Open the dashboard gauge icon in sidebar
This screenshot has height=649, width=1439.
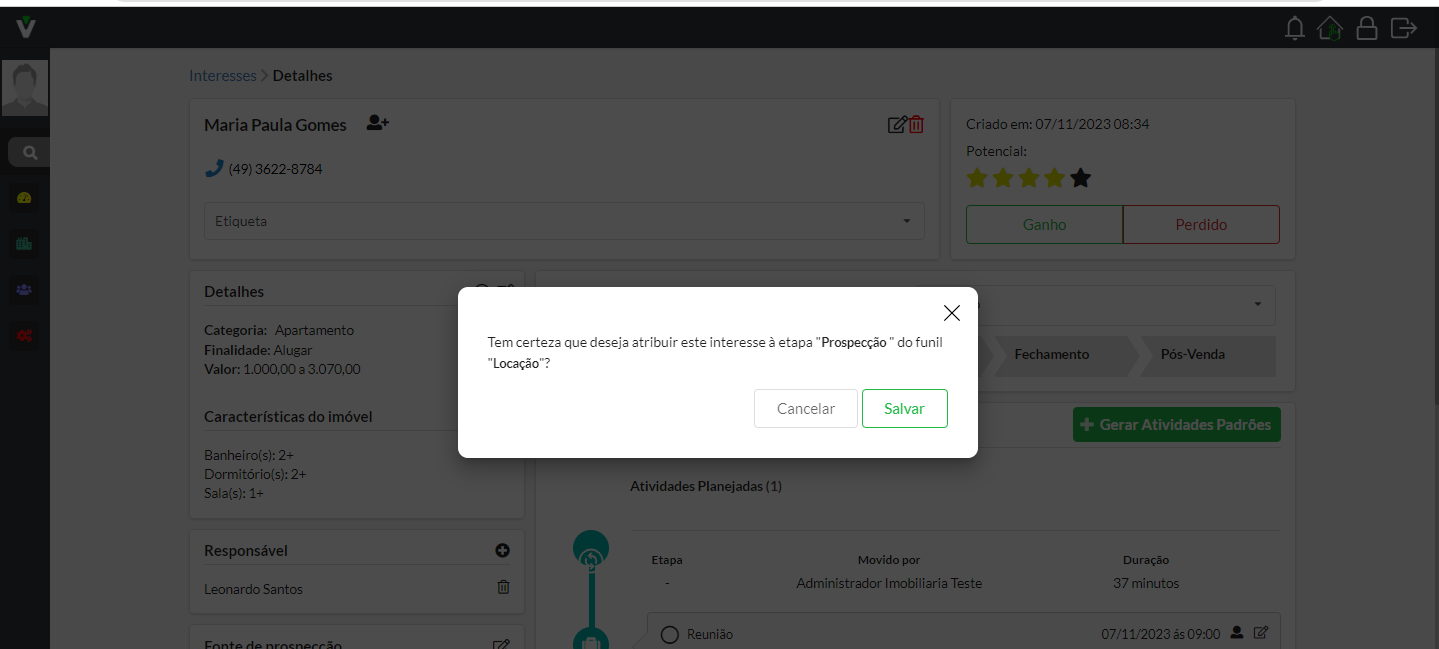coord(25,198)
